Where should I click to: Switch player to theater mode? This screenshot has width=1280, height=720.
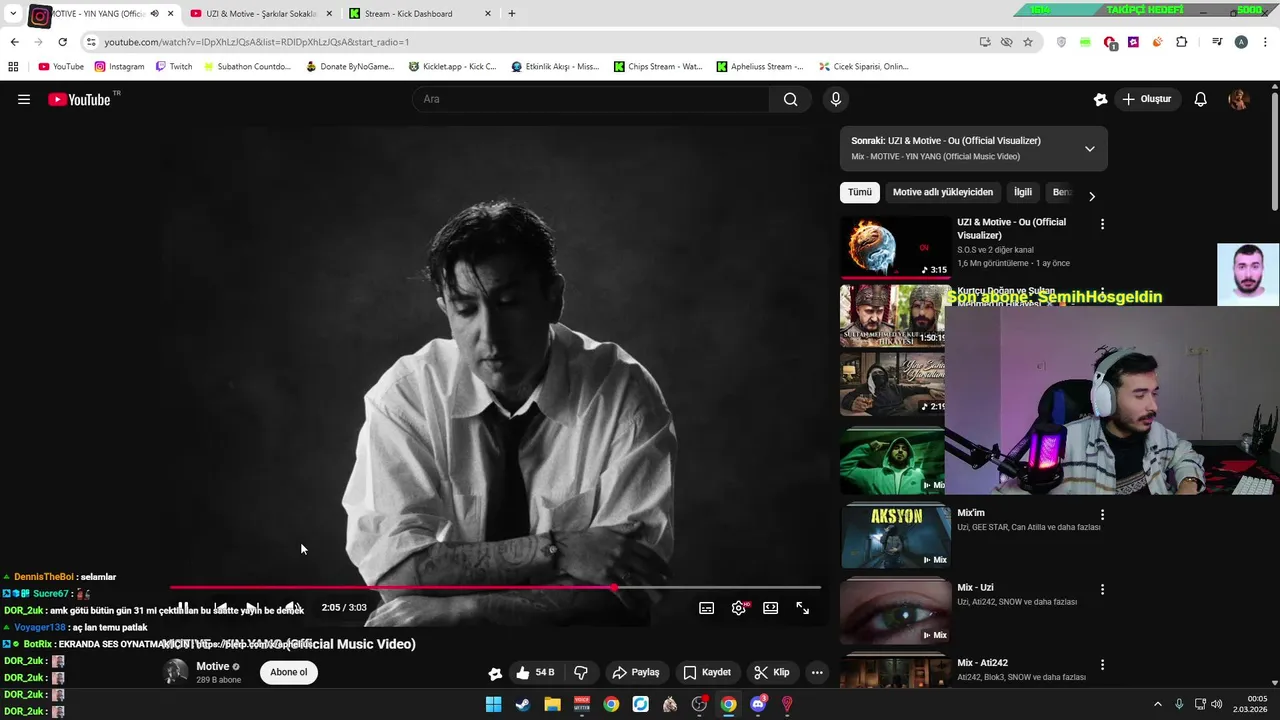pos(771,608)
